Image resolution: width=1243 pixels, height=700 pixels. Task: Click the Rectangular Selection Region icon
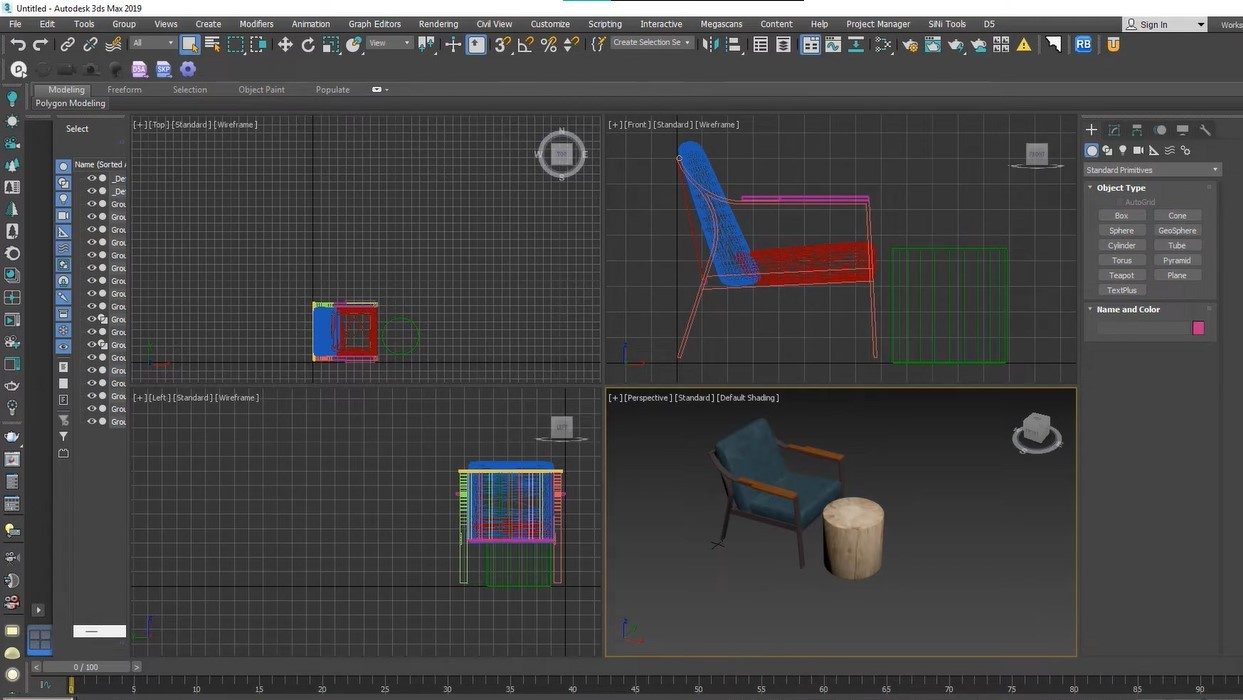(x=236, y=44)
